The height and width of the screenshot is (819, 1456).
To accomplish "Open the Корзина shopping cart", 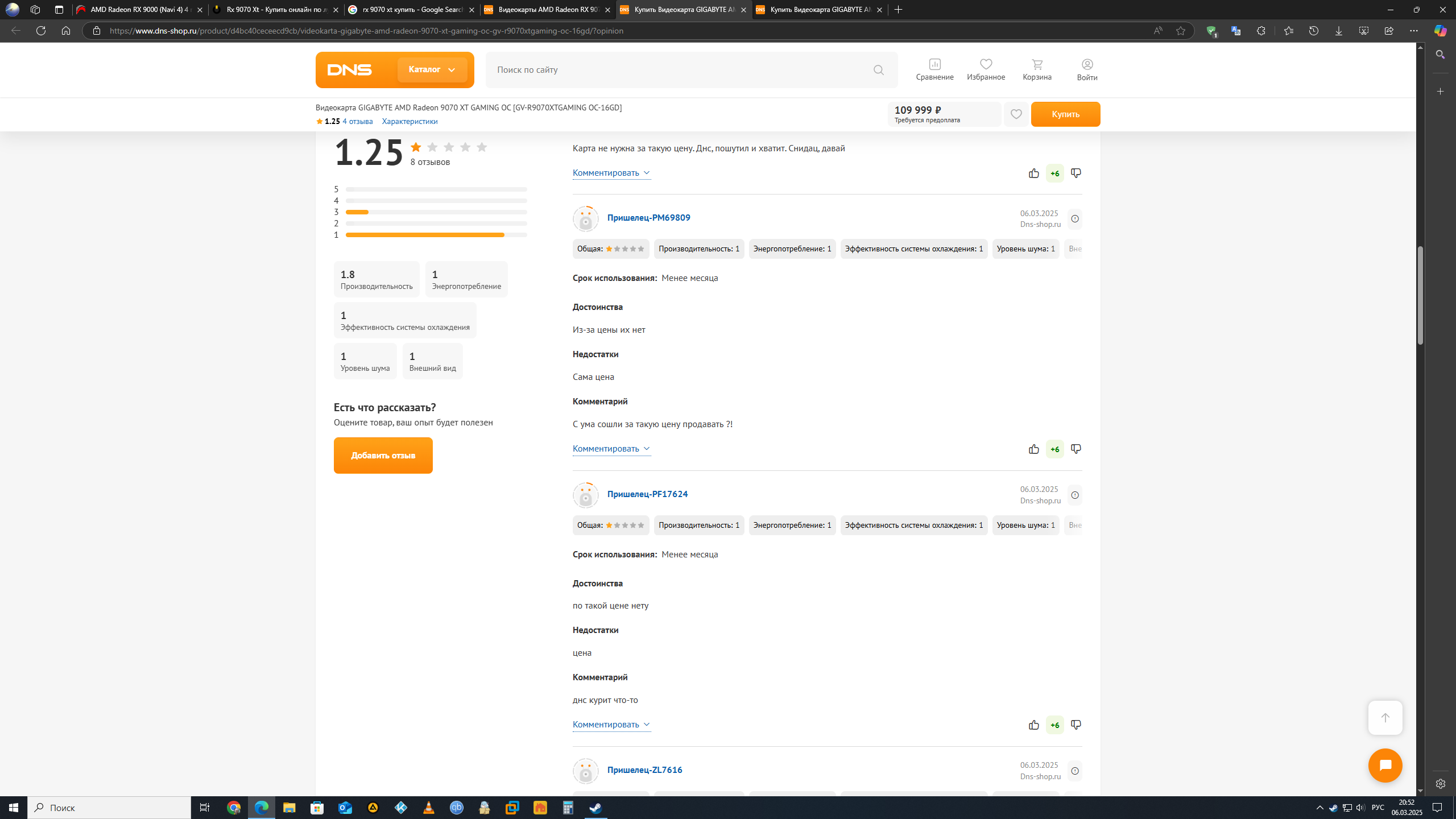I will click(x=1037, y=69).
